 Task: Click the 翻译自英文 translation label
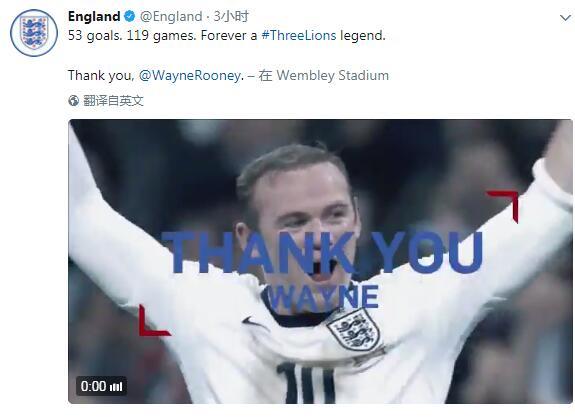[x=113, y=100]
